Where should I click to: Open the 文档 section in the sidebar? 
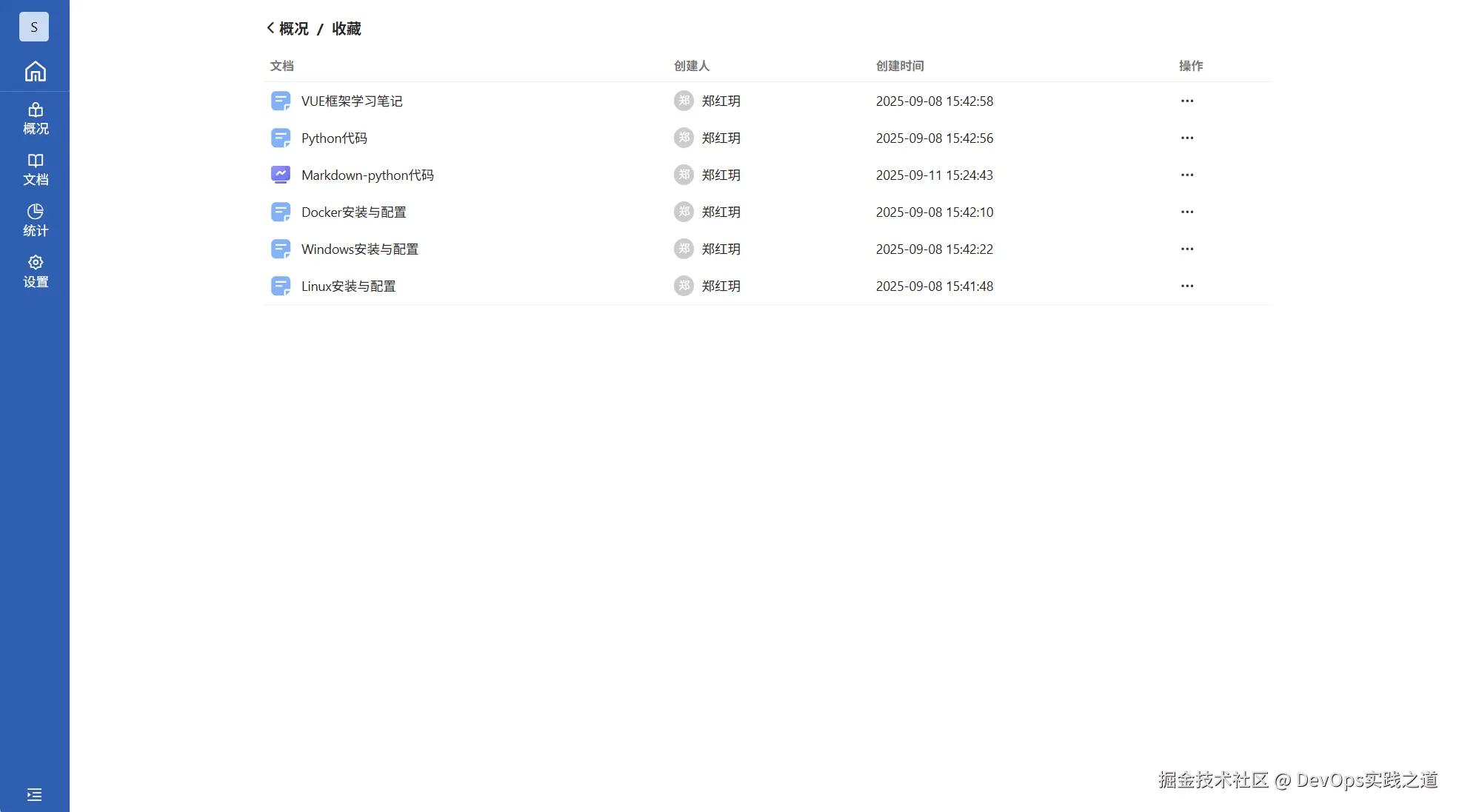pyautogui.click(x=35, y=170)
